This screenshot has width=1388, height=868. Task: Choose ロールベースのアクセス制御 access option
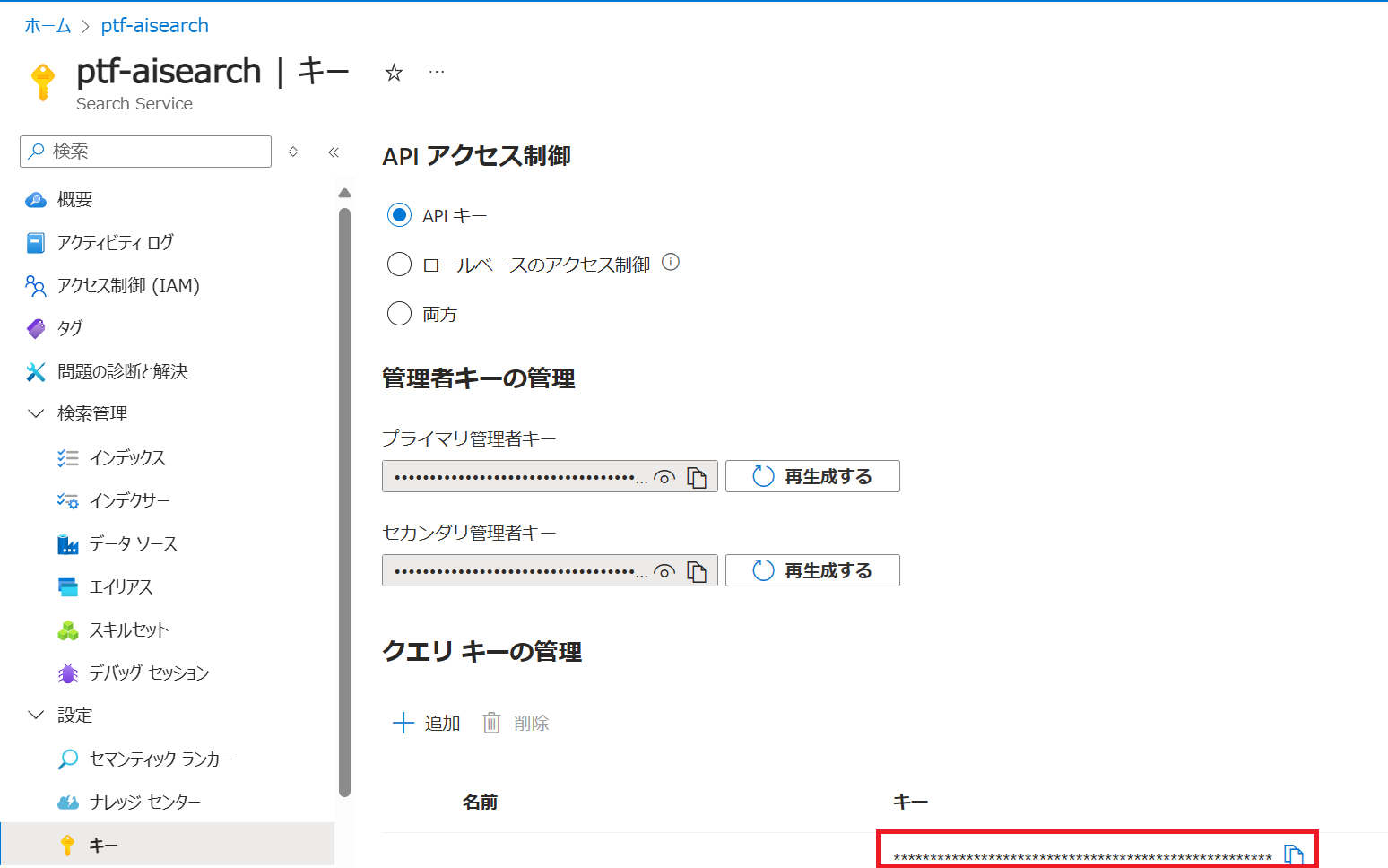click(x=399, y=264)
